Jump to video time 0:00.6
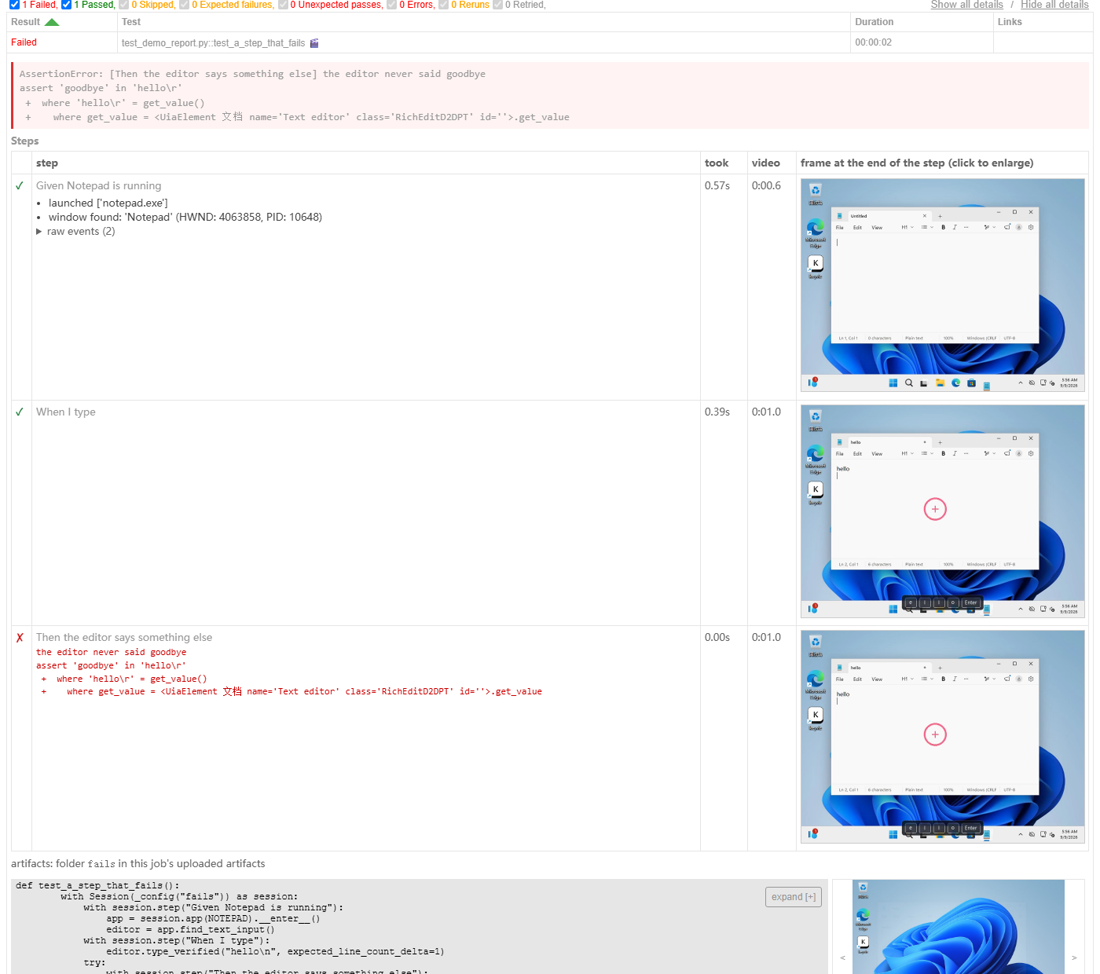Viewport: 1100px width, 974px height. pos(766,186)
